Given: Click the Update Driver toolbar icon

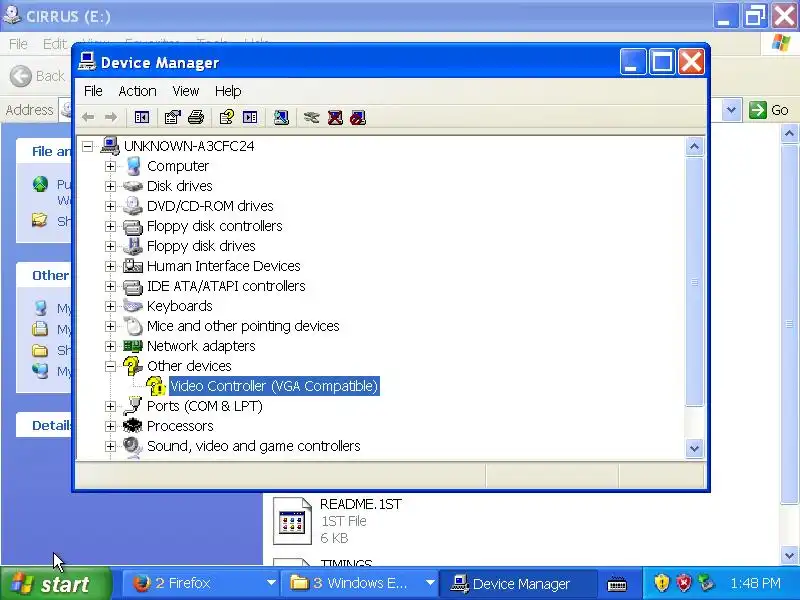Looking at the screenshot, I should click(x=312, y=118).
